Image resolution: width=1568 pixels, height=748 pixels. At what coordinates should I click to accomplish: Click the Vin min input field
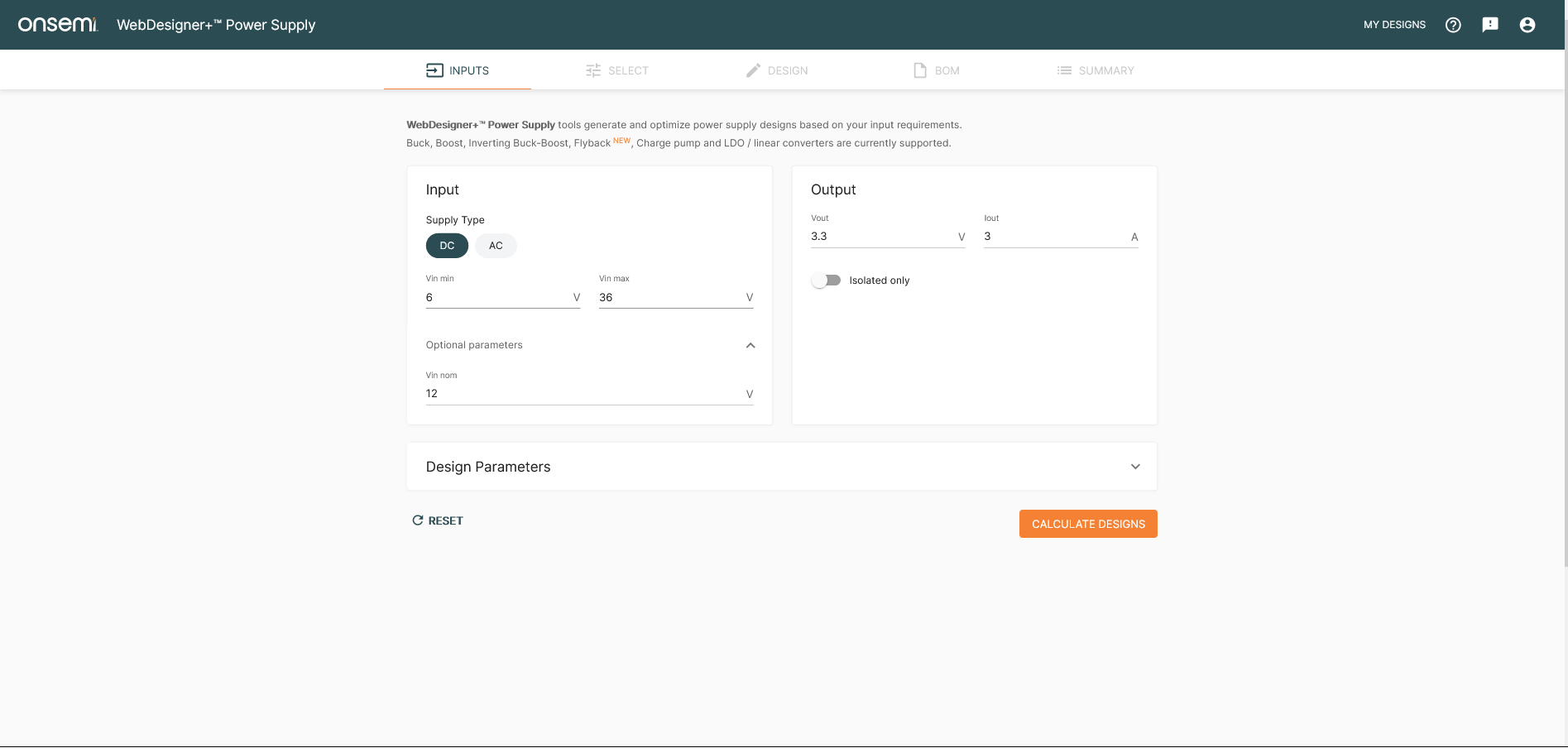pos(496,298)
